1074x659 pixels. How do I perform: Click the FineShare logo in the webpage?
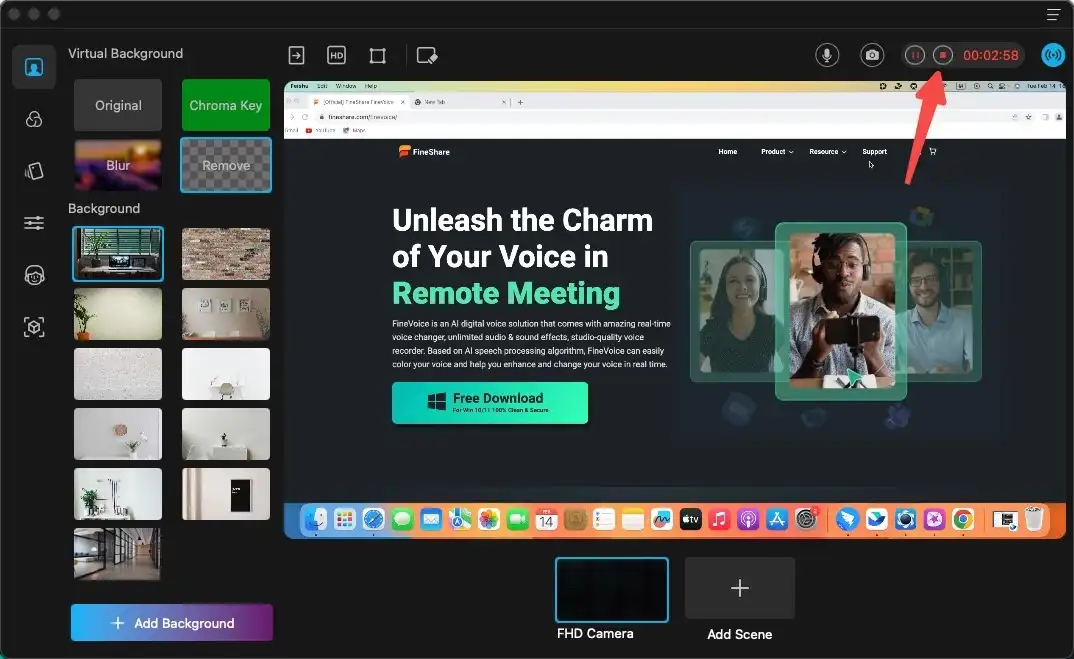click(424, 151)
